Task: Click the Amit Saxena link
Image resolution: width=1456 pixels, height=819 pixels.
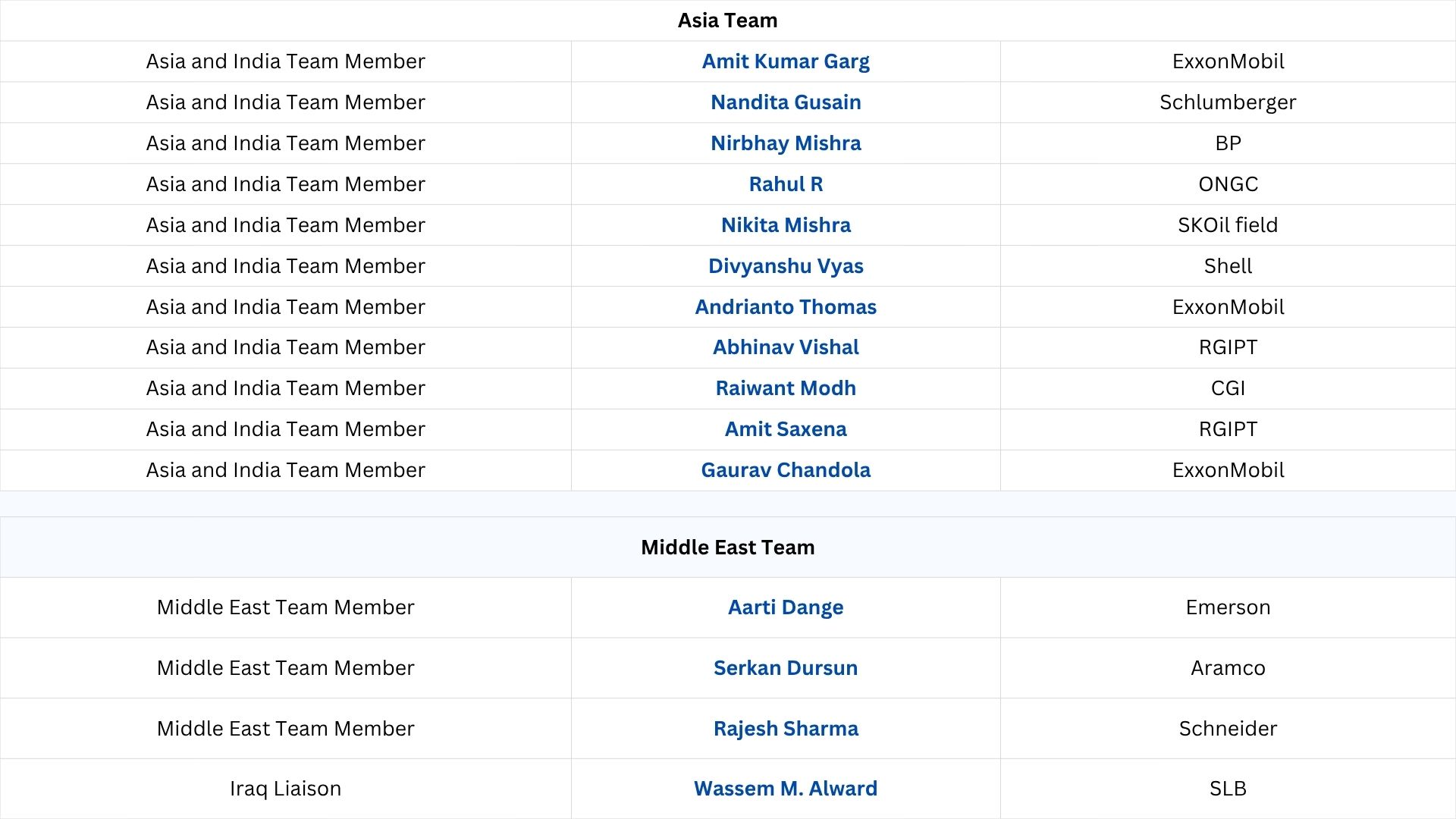Action: (x=785, y=429)
